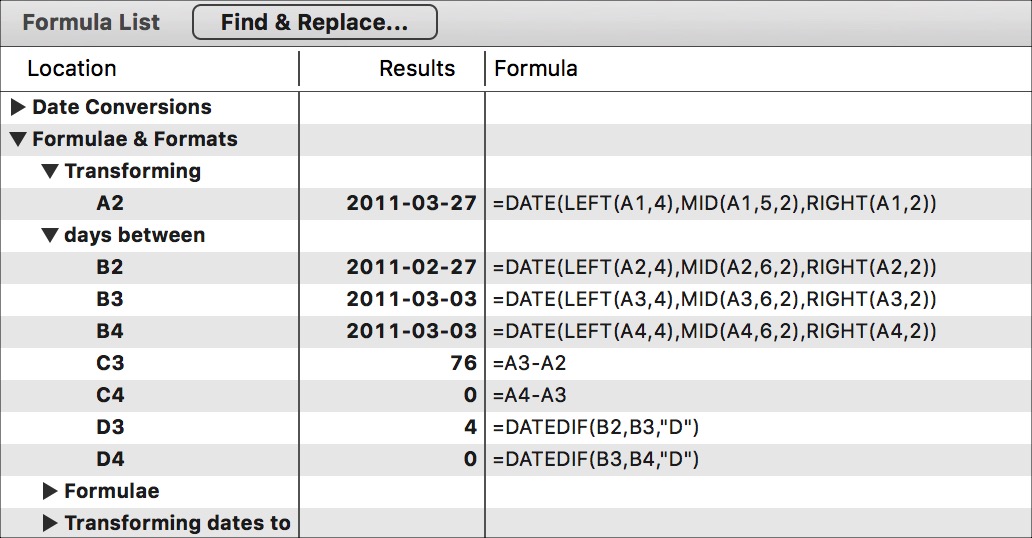Select the A2 formula row
Viewport: 1032px width, 538px height.
click(x=110, y=203)
